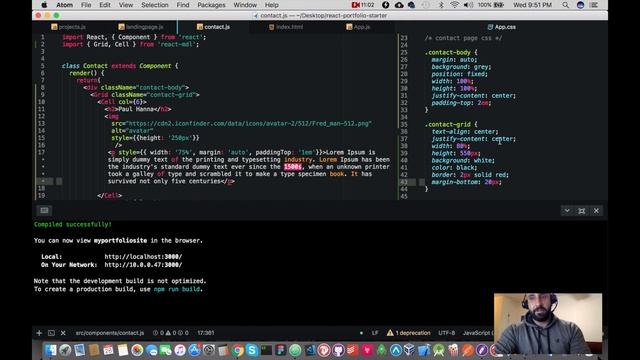Click the webcam video overlay
Screen dimensions: 640x360
(548, 323)
